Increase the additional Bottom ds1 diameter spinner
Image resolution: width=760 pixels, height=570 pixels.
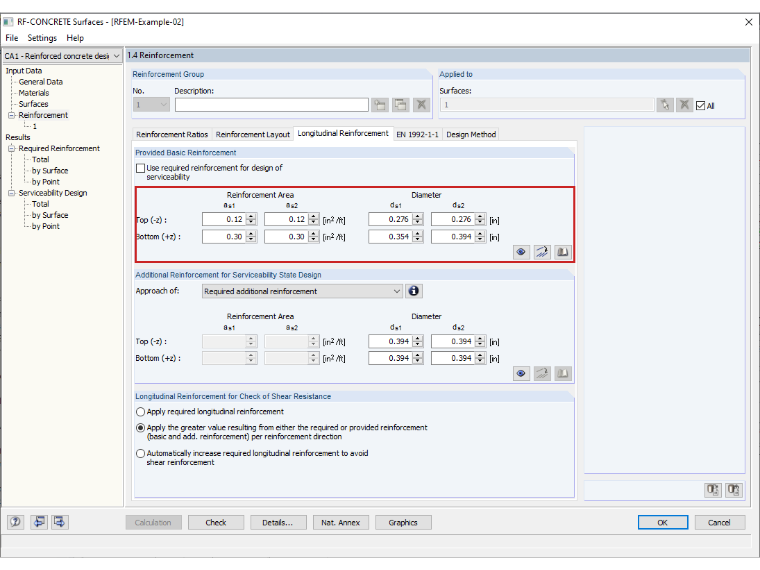(x=418, y=355)
